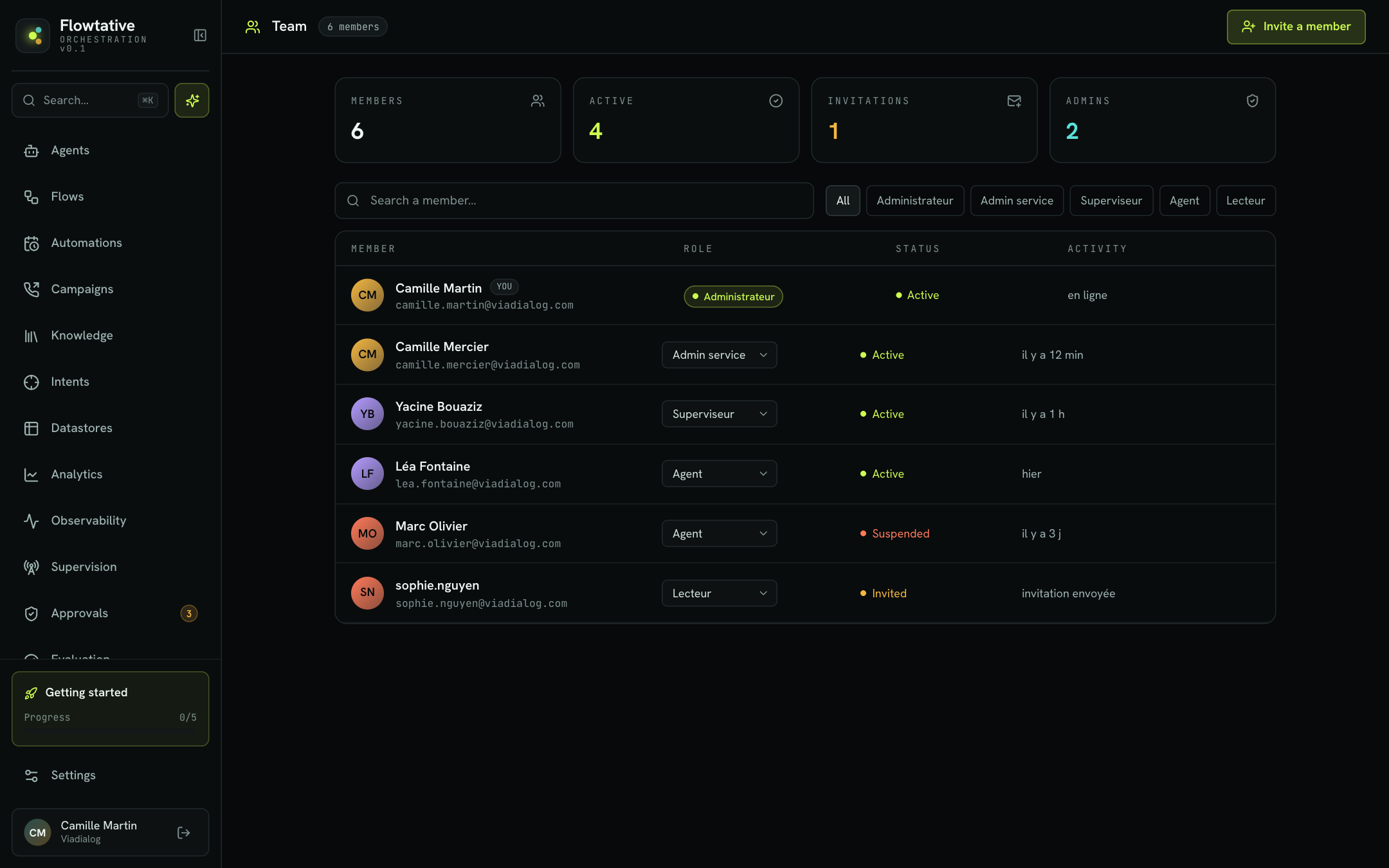Open role dropdown for Léa Fontaine
This screenshot has height=868, width=1389.
click(719, 474)
